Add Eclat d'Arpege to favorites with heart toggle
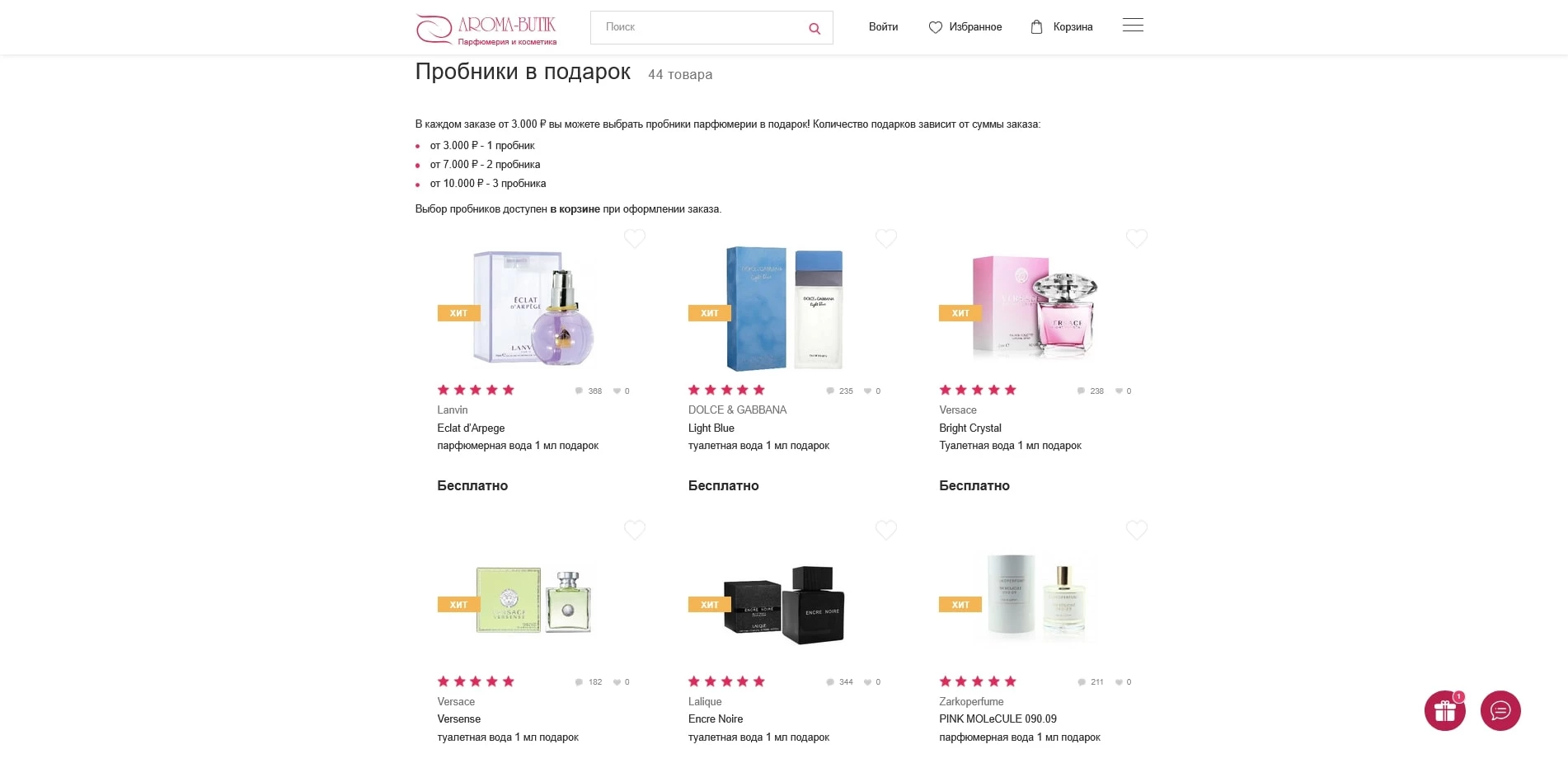This screenshot has width=1568, height=763. [635, 238]
